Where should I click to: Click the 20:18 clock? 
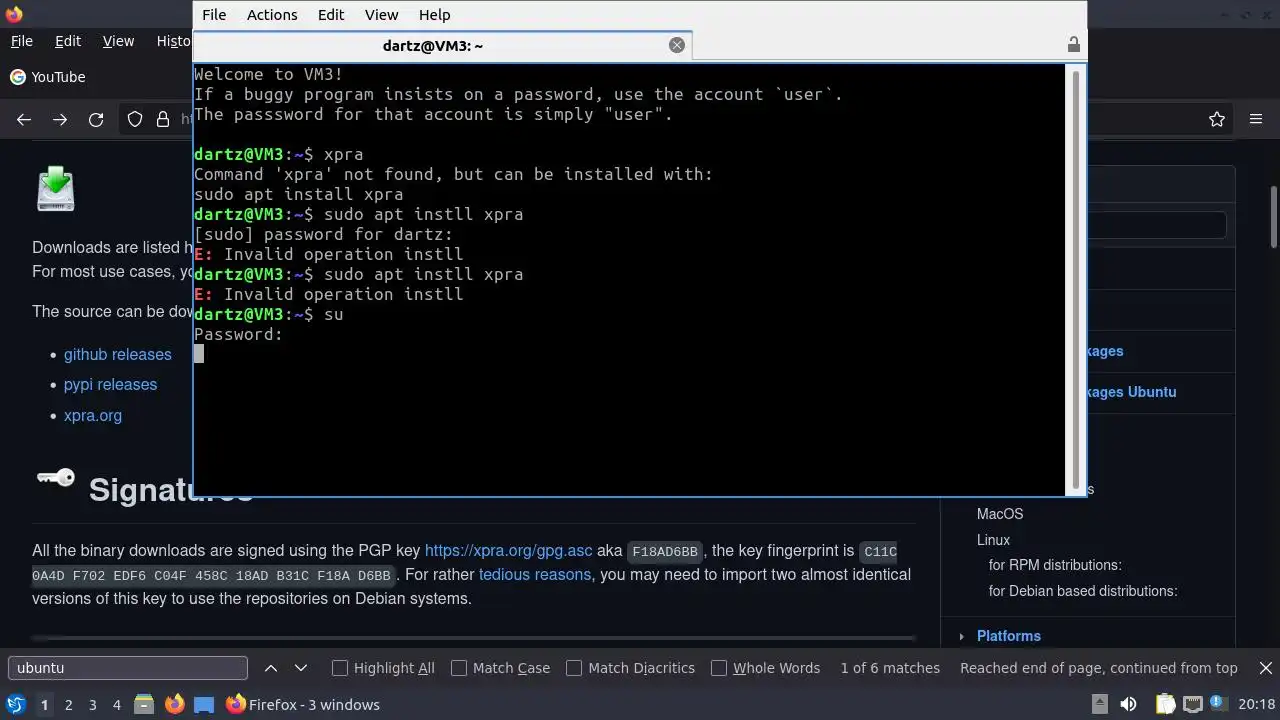(1257, 705)
